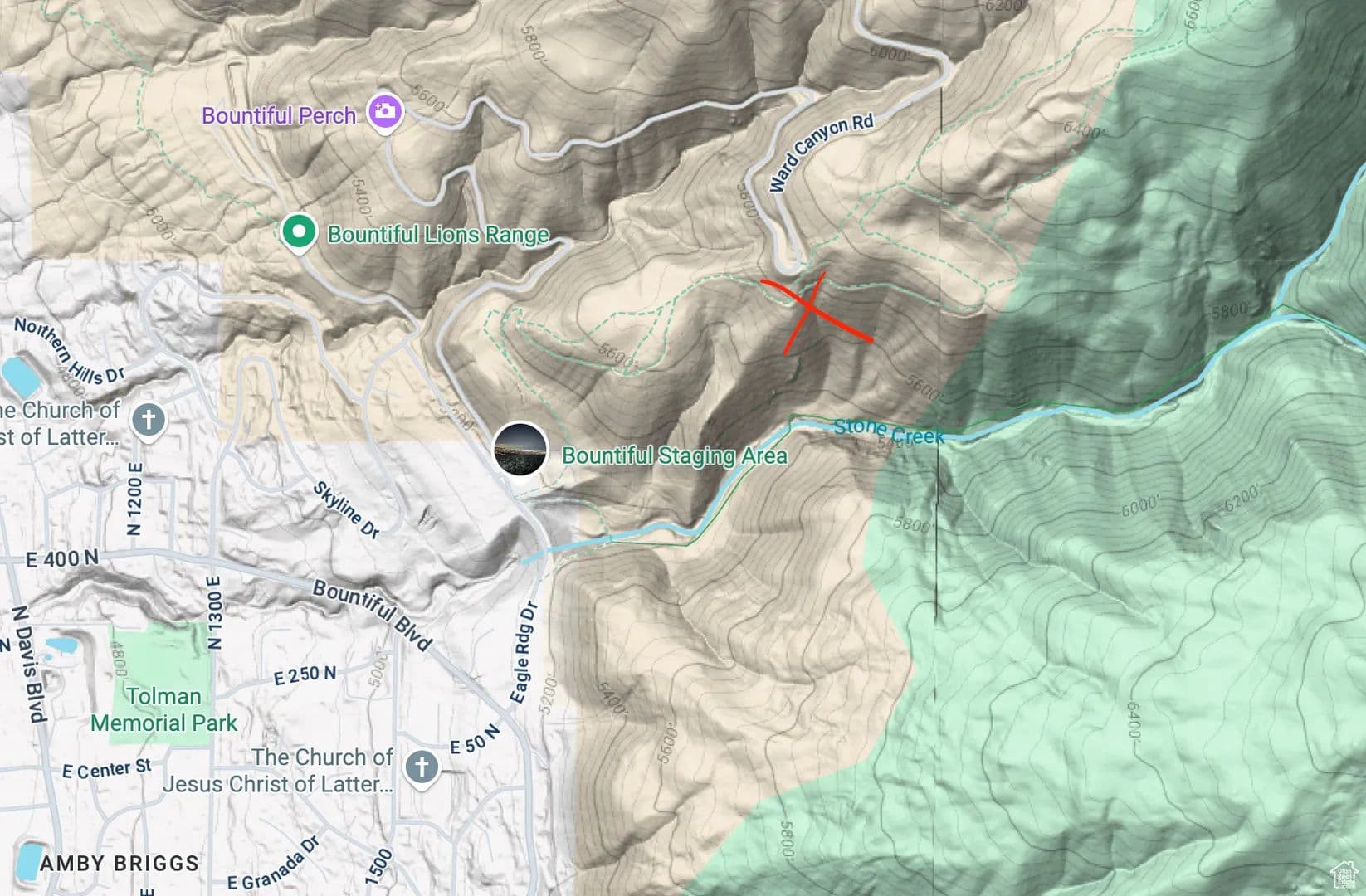Screen dimensions: 1366x896
Task: Click the church cross icon near N 1200 E
Action: coord(149,420)
